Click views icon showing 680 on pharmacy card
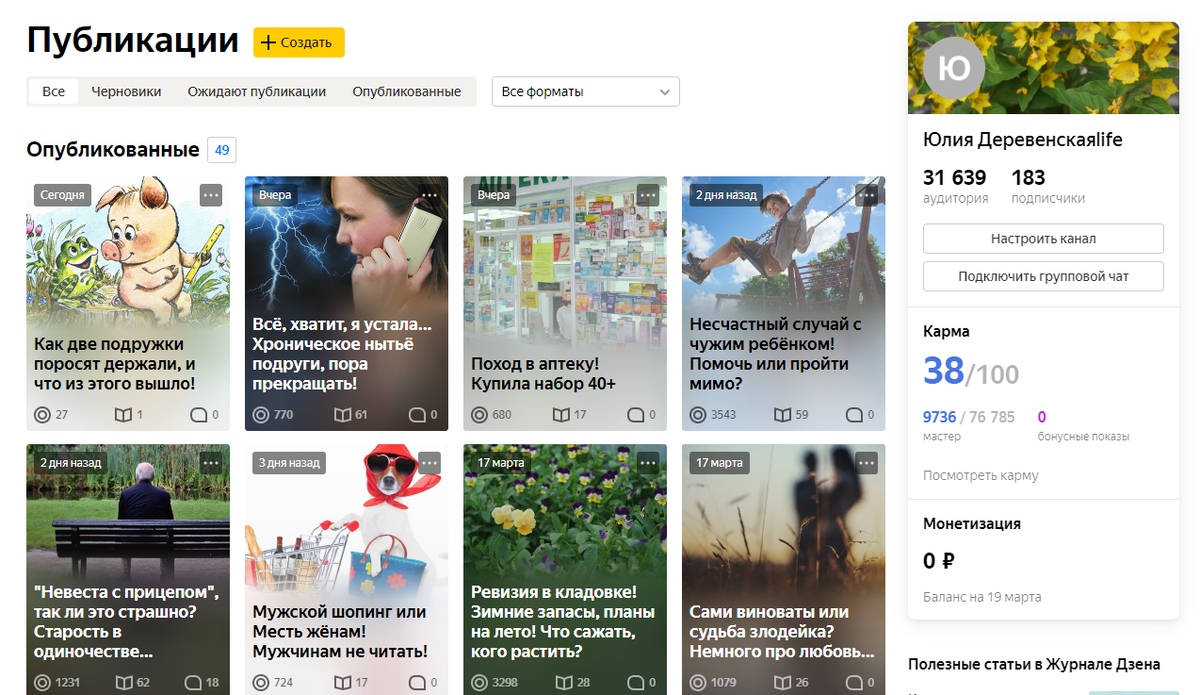The width and height of the screenshot is (1200, 695). coord(480,415)
